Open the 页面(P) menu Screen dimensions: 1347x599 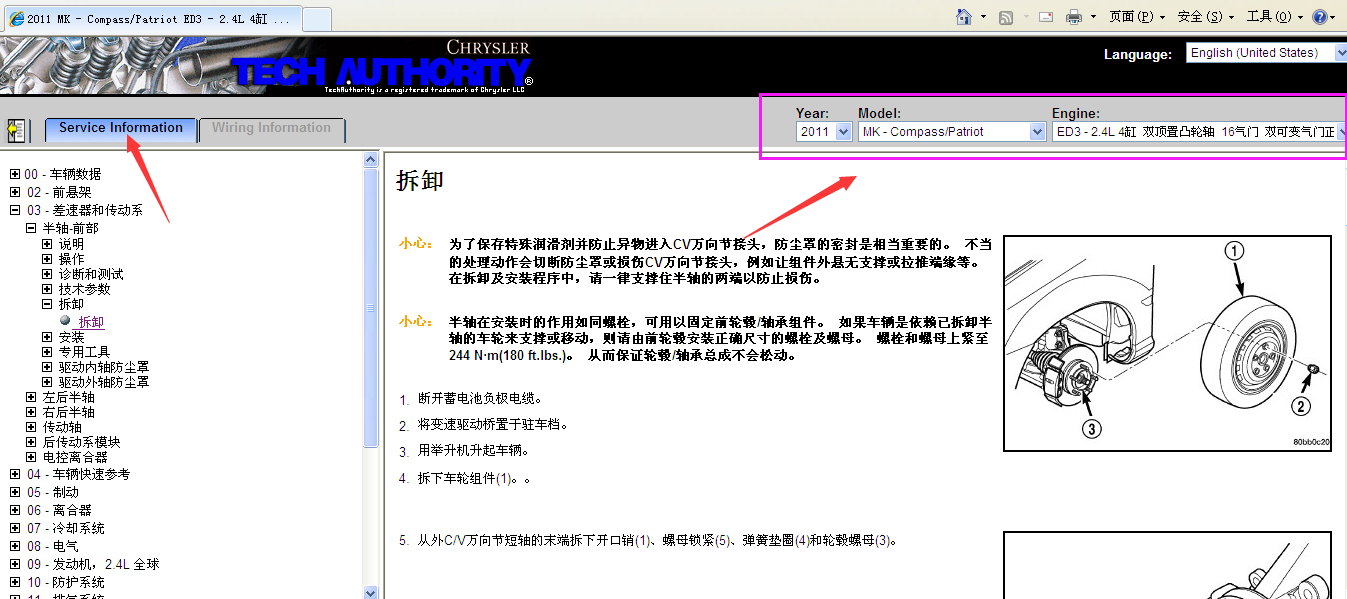1138,17
